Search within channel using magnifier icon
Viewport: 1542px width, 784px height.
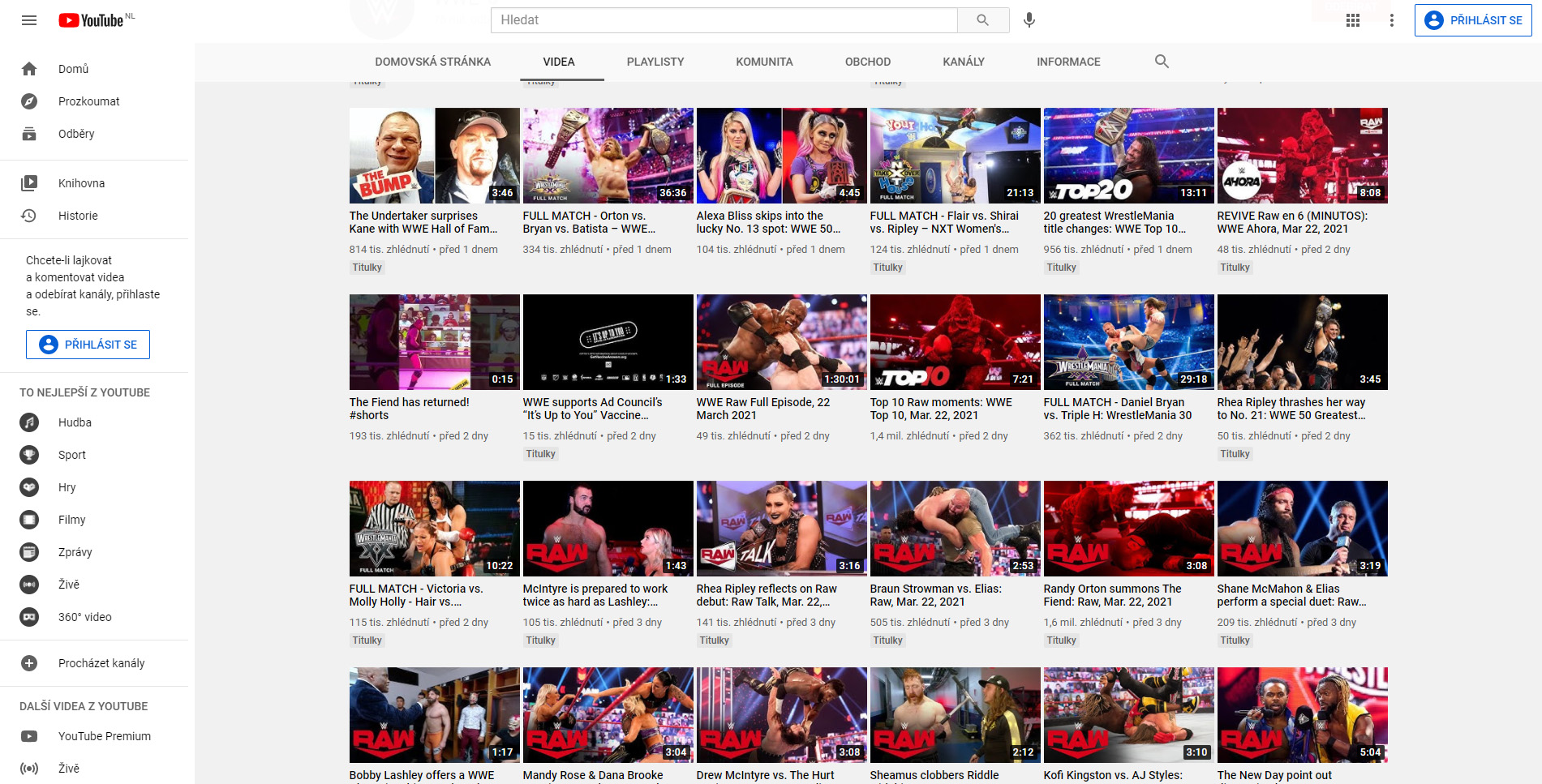coord(1162,62)
